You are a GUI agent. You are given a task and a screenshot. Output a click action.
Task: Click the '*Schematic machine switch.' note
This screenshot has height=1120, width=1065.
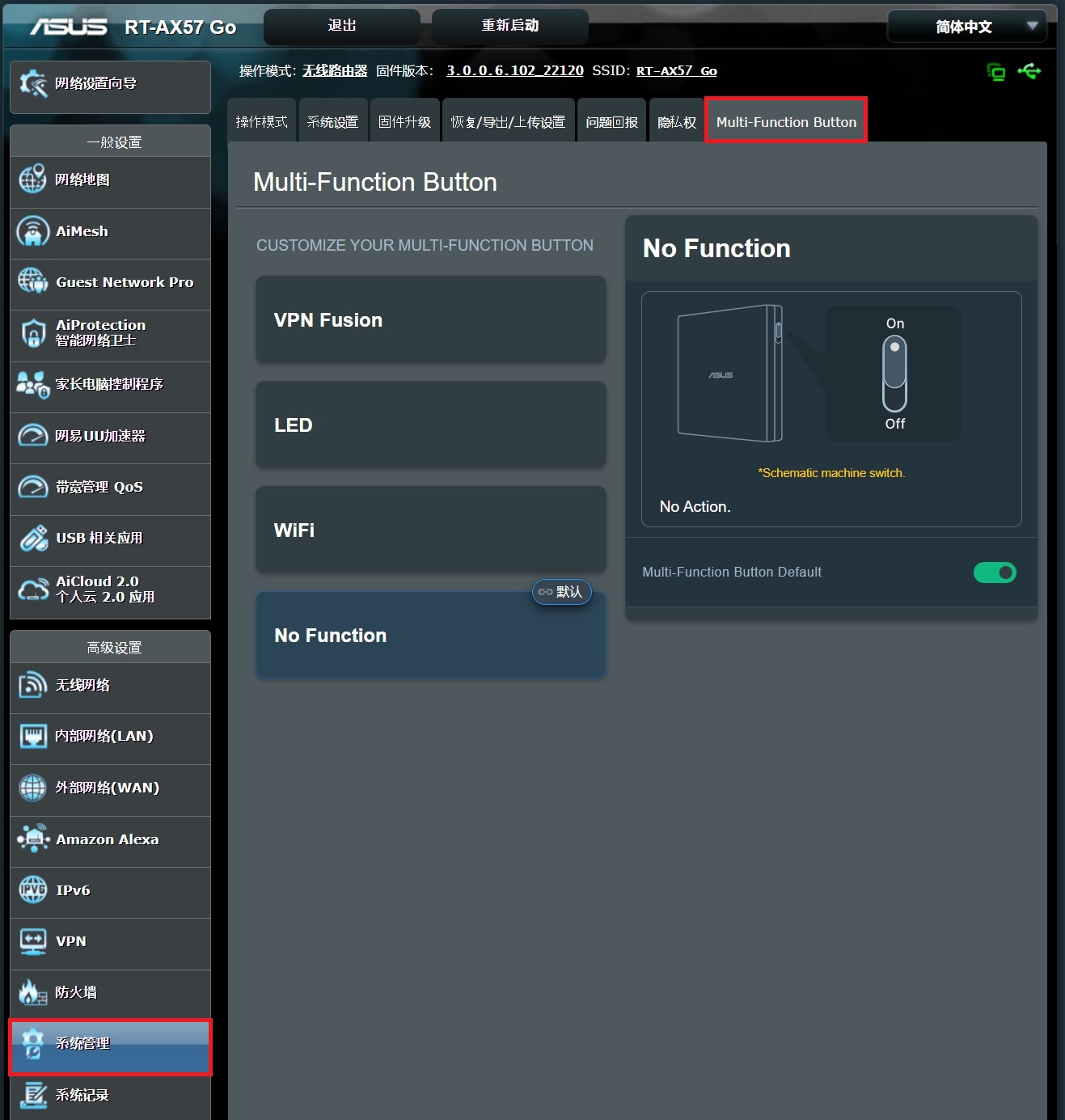(831, 473)
